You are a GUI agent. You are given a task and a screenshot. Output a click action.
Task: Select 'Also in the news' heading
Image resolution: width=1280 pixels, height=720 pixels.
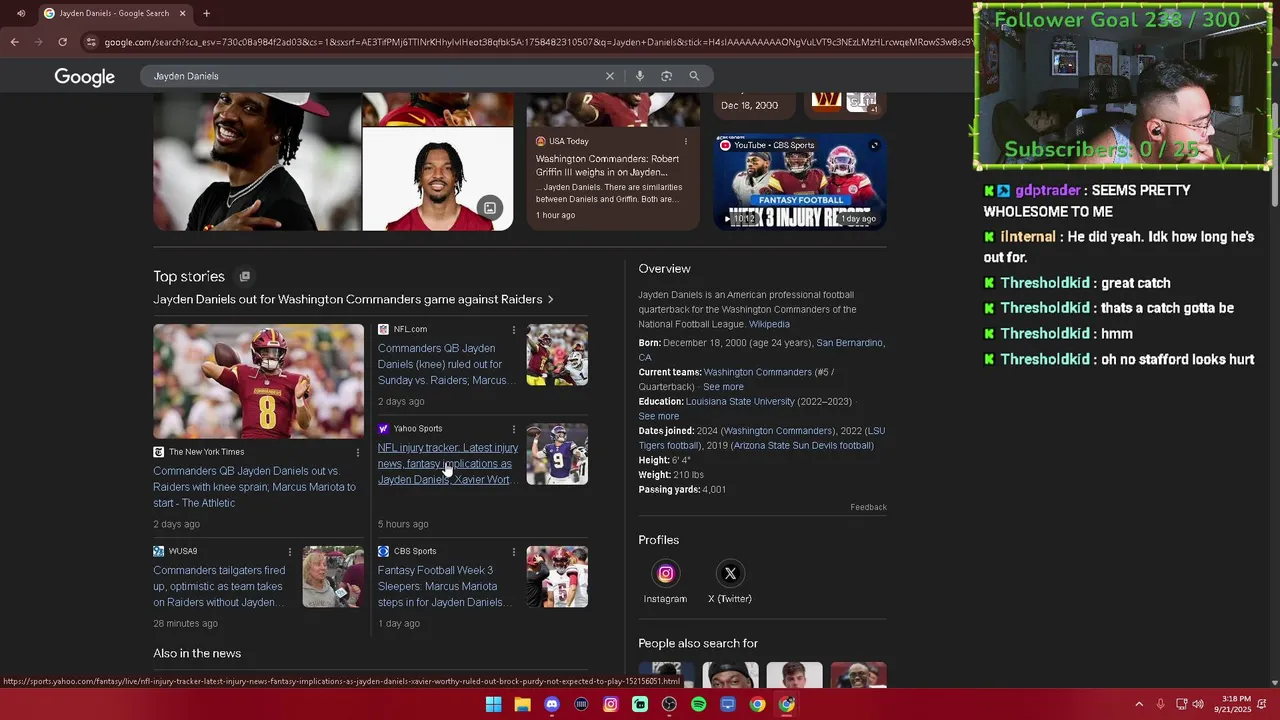197,653
